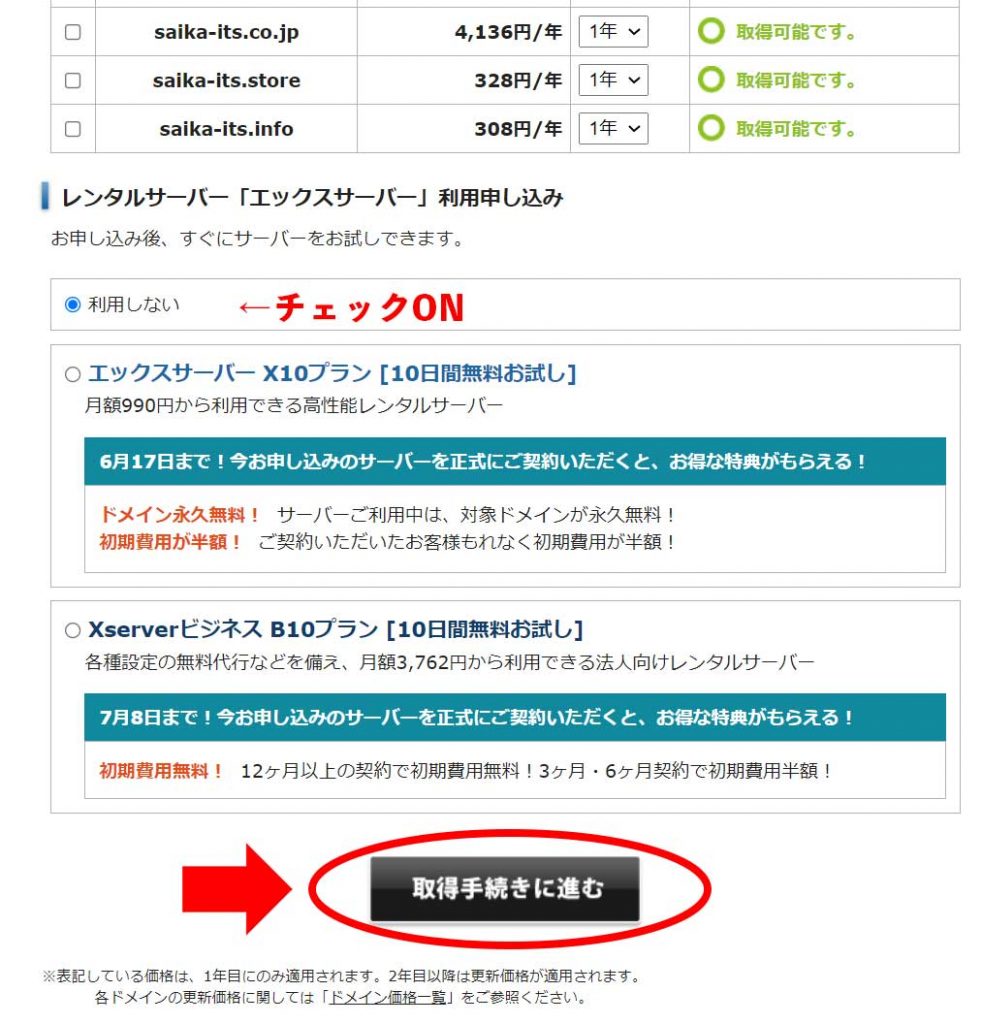
Task: Click the 7月8日まで campaign banner
Action: [515, 717]
